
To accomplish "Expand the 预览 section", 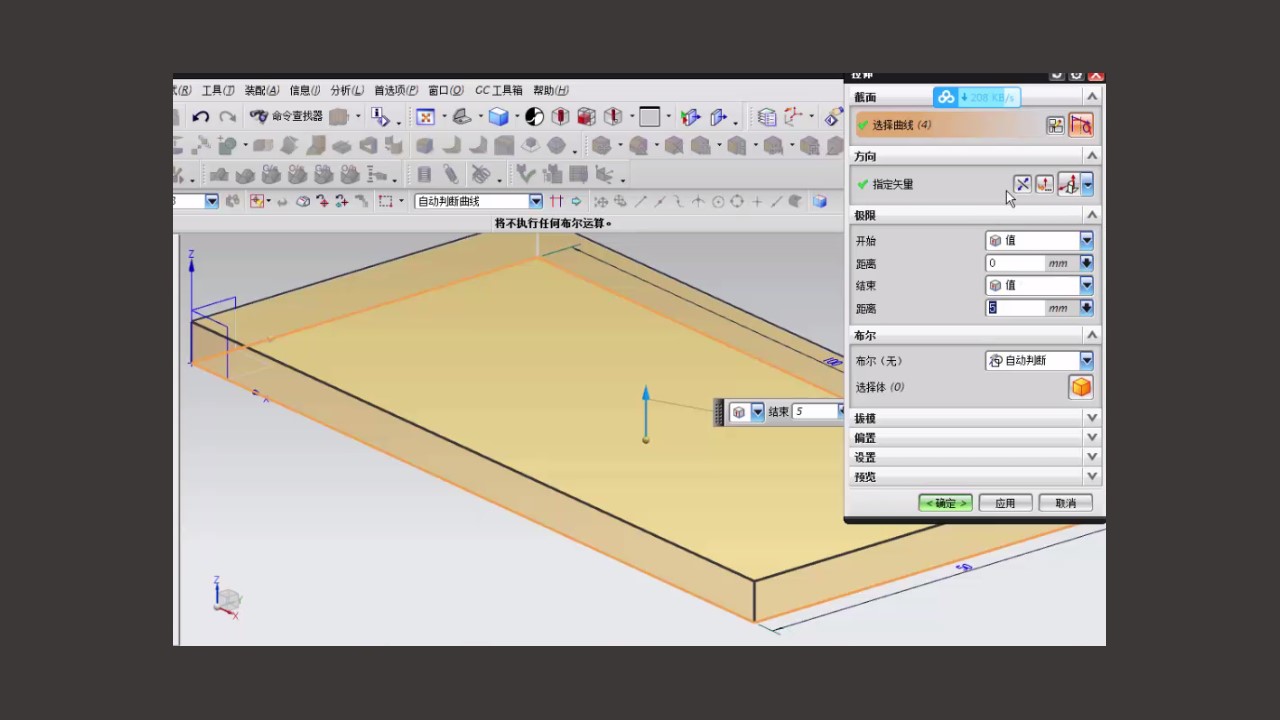I will tap(1092, 476).
